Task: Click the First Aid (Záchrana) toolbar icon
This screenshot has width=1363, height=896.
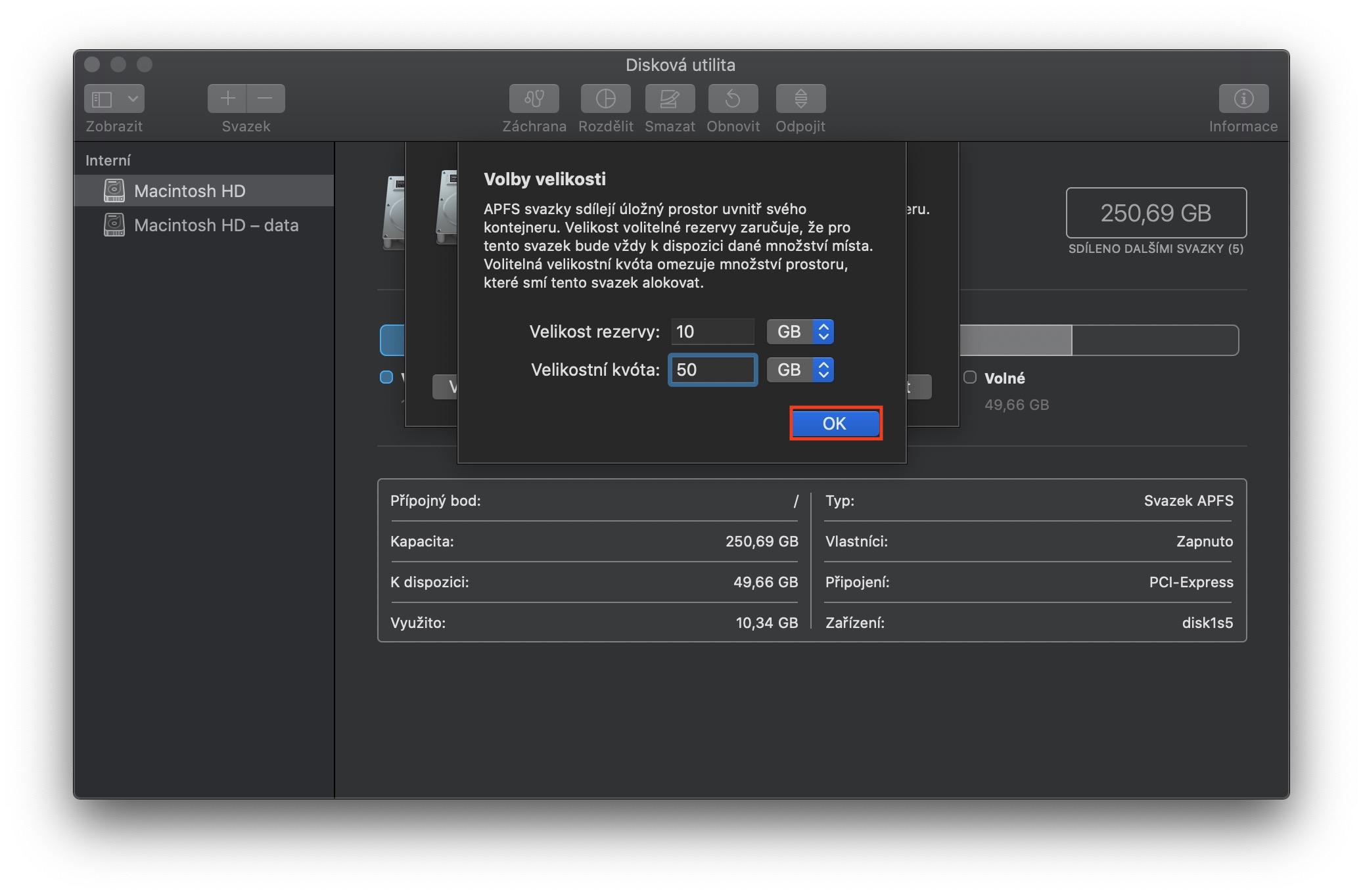Action: click(534, 99)
